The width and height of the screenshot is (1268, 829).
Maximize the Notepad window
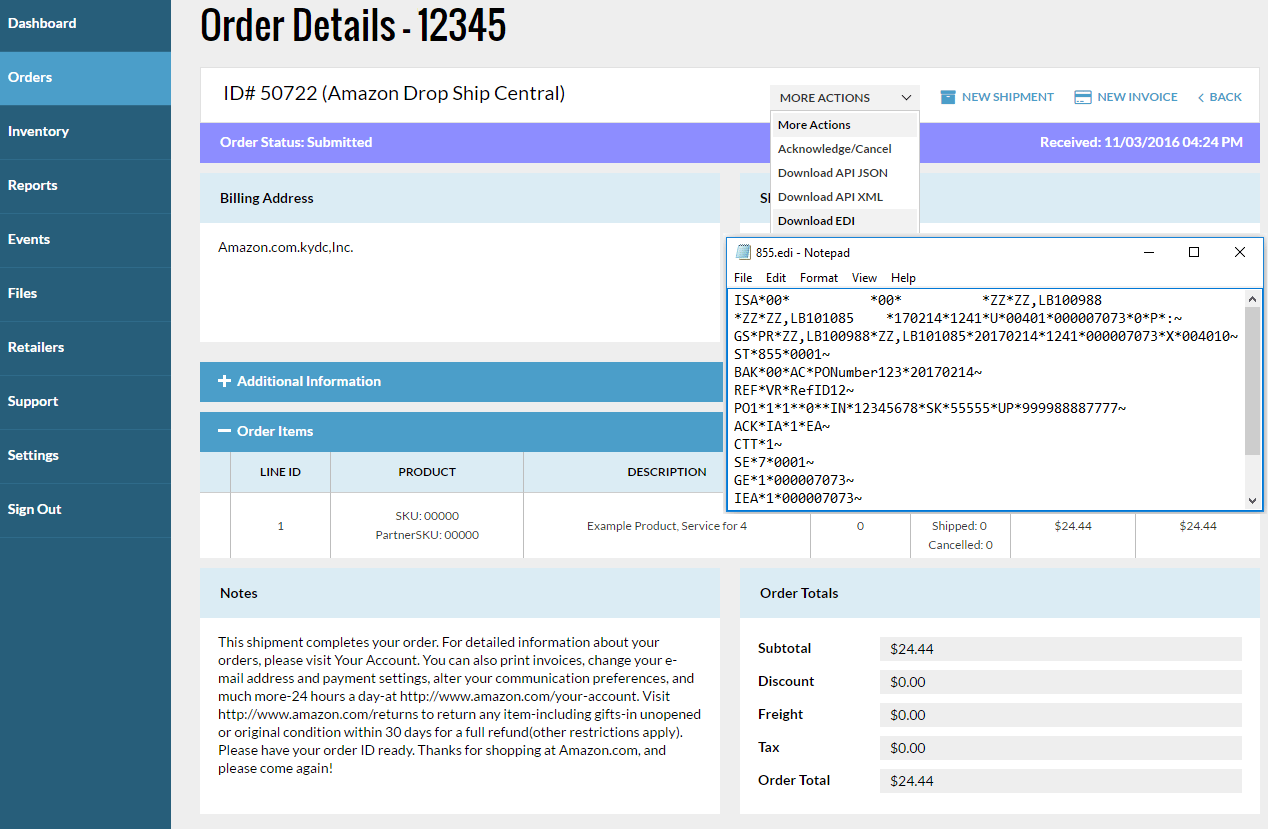pos(1193,253)
